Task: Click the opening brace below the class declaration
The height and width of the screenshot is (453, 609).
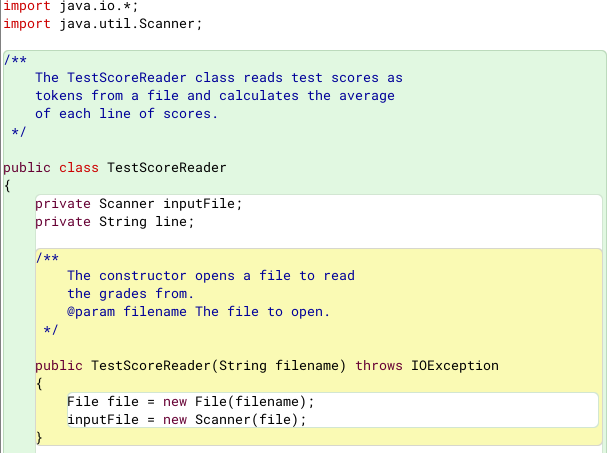Action: (x=7, y=185)
